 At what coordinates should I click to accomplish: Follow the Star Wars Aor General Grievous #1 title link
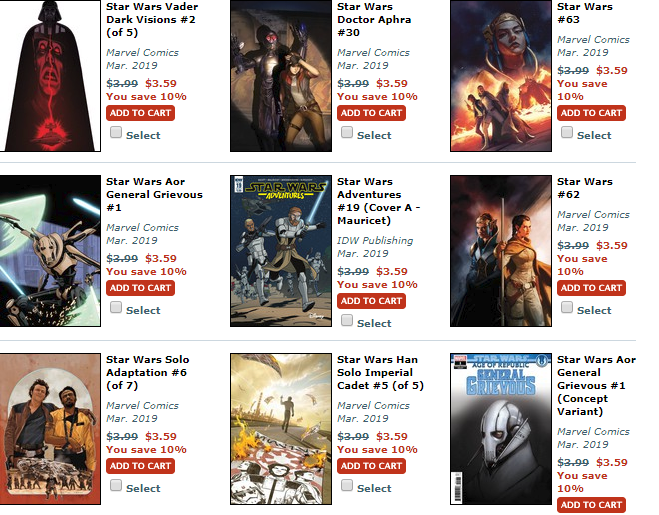(154, 194)
